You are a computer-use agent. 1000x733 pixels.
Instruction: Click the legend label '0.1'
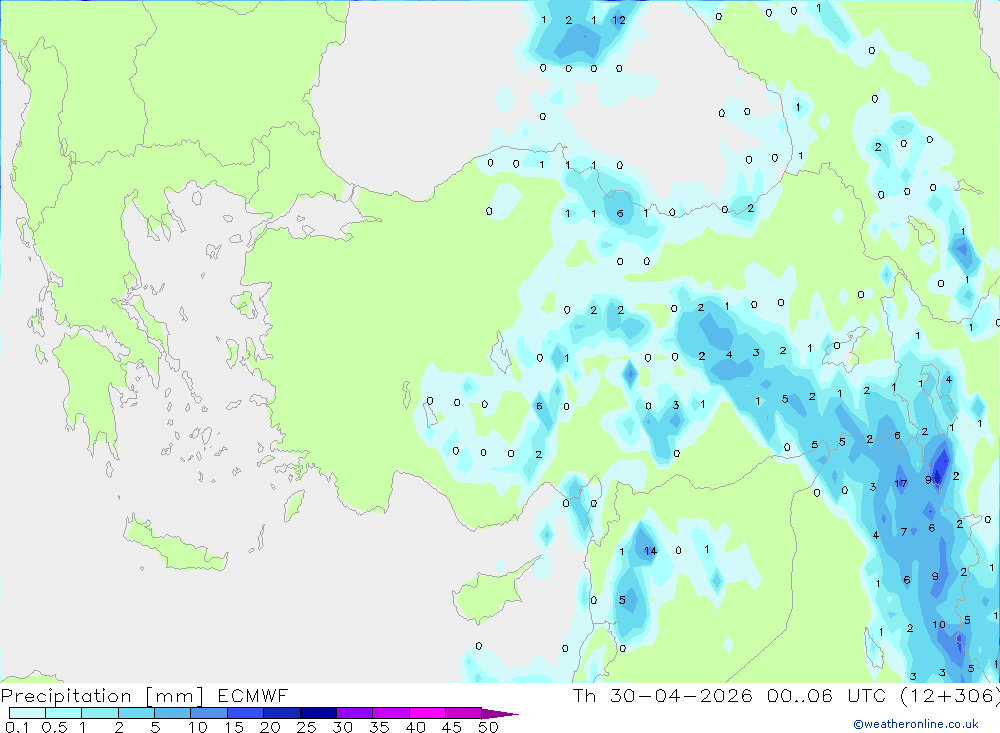(x=17, y=727)
